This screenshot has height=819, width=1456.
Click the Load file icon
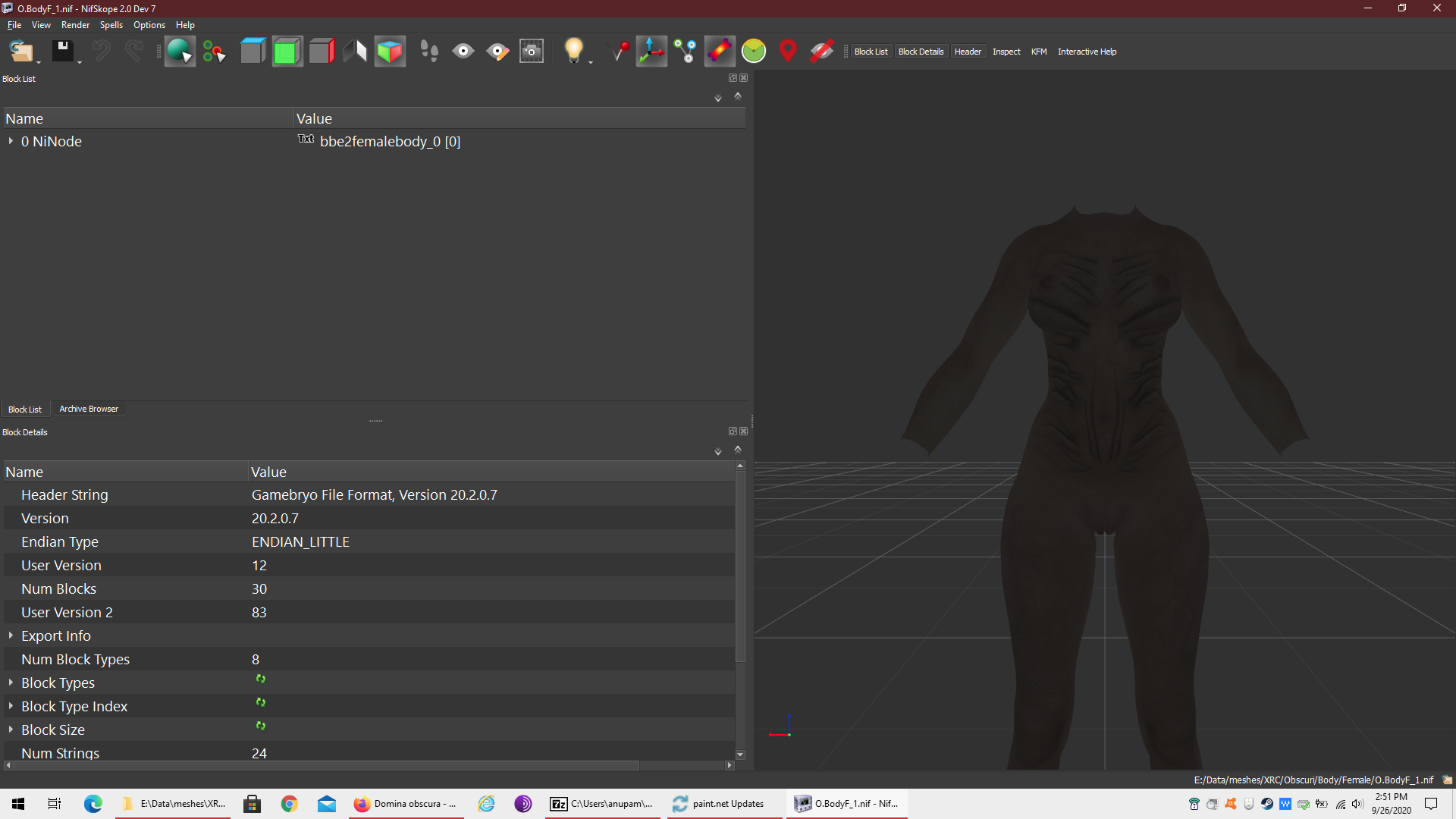click(20, 52)
